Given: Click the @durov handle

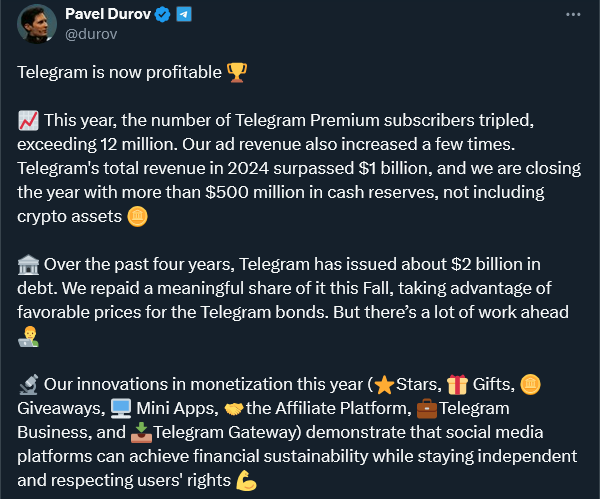Looking at the screenshot, I should click(x=93, y=35).
